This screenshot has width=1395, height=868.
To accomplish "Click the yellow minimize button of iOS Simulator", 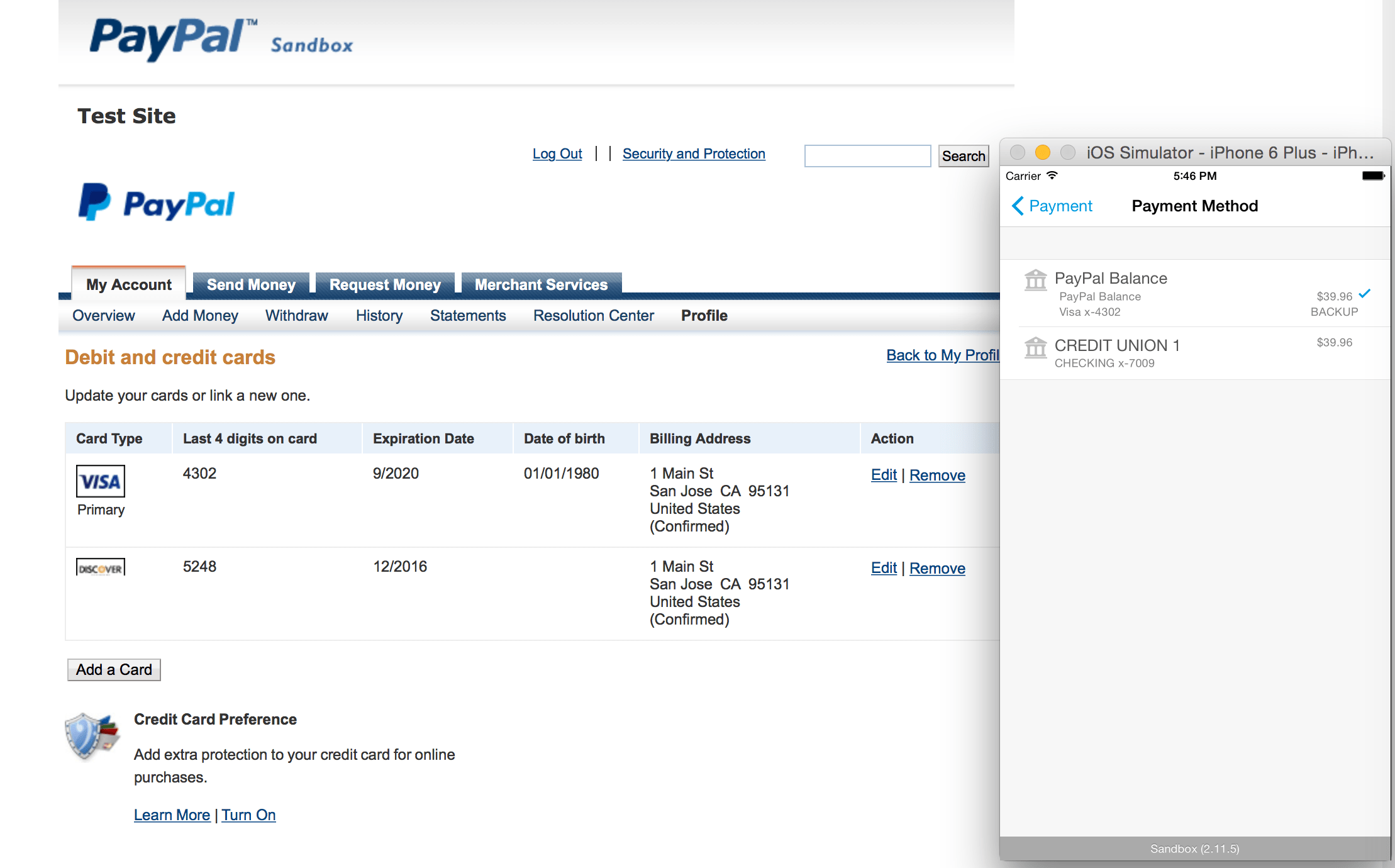I will click(x=1042, y=152).
